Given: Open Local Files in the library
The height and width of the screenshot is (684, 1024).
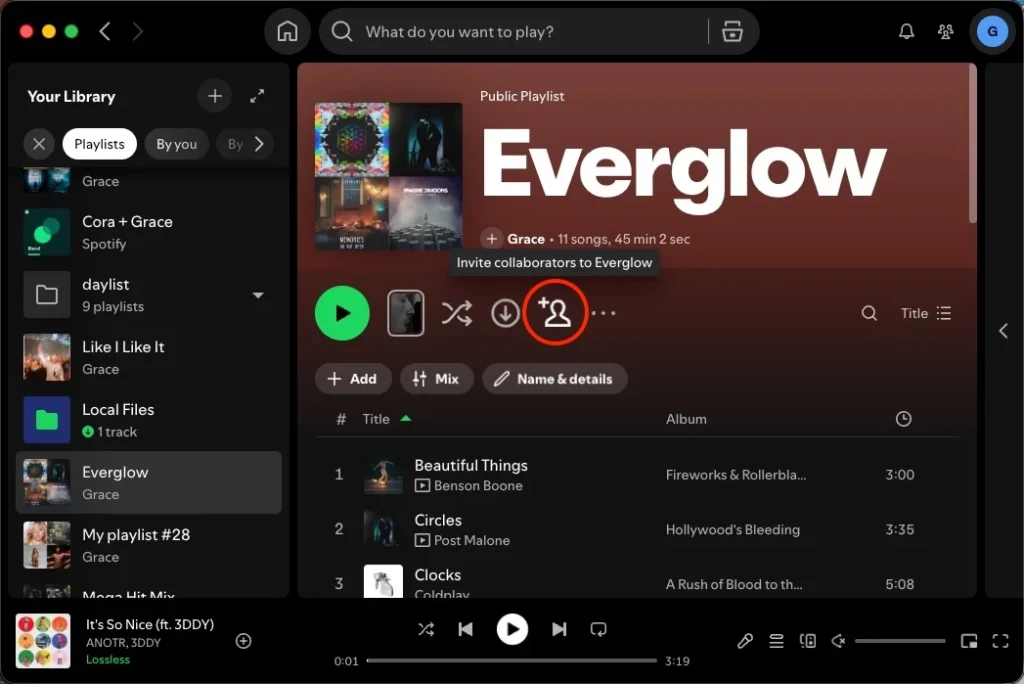Looking at the screenshot, I should point(149,420).
